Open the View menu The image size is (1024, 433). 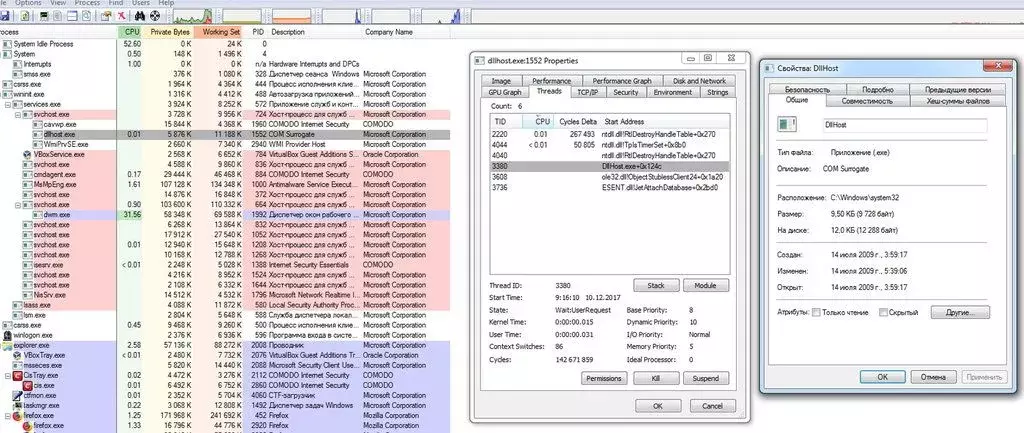click(58, 3)
